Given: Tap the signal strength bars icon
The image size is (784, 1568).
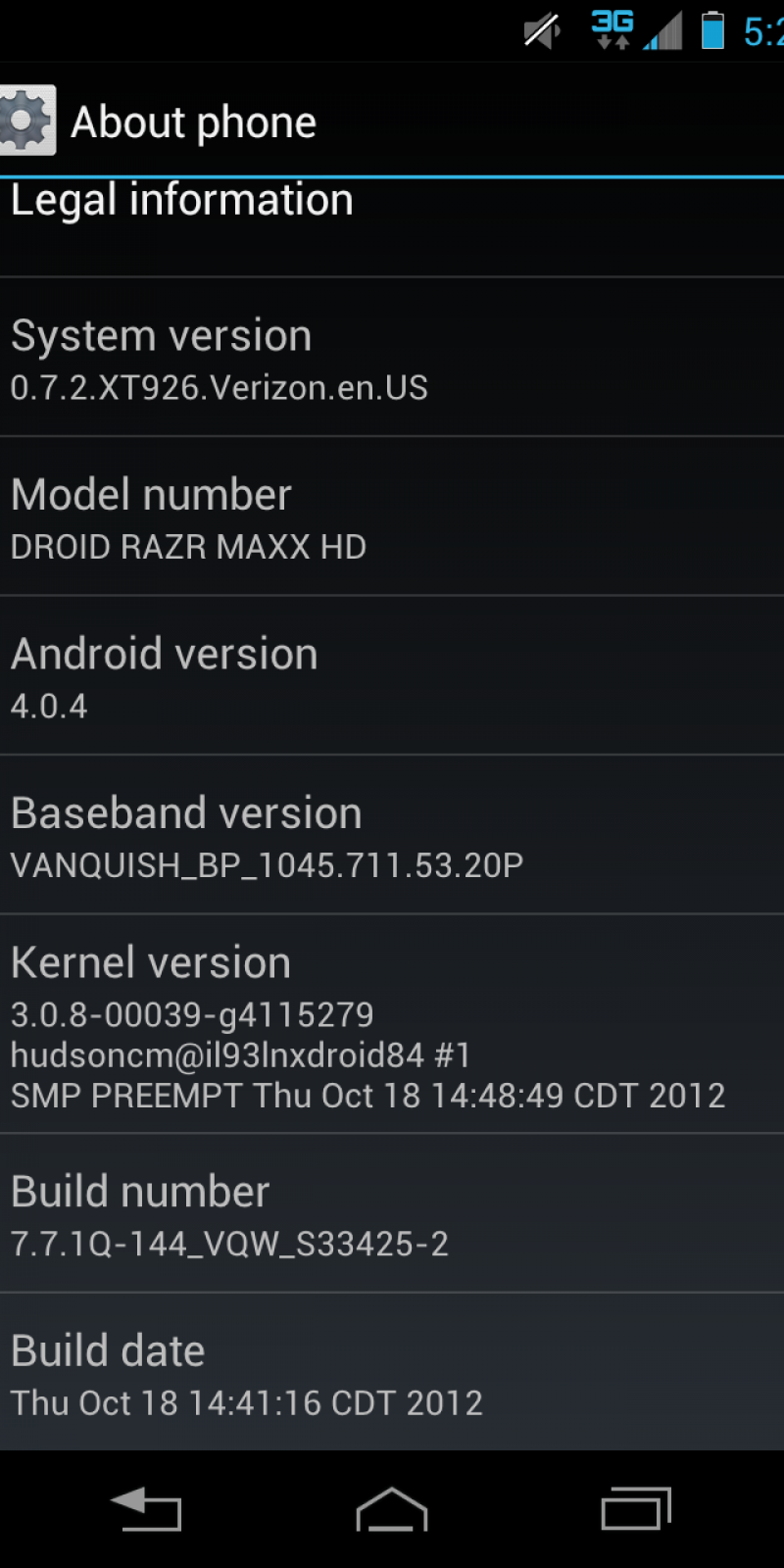Looking at the screenshot, I should coord(663,31).
